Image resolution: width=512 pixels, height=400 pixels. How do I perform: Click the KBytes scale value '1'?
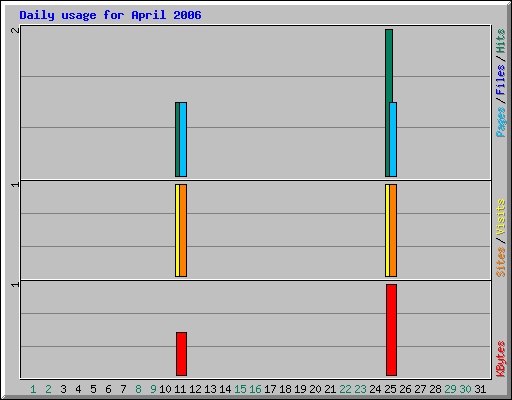(15, 284)
